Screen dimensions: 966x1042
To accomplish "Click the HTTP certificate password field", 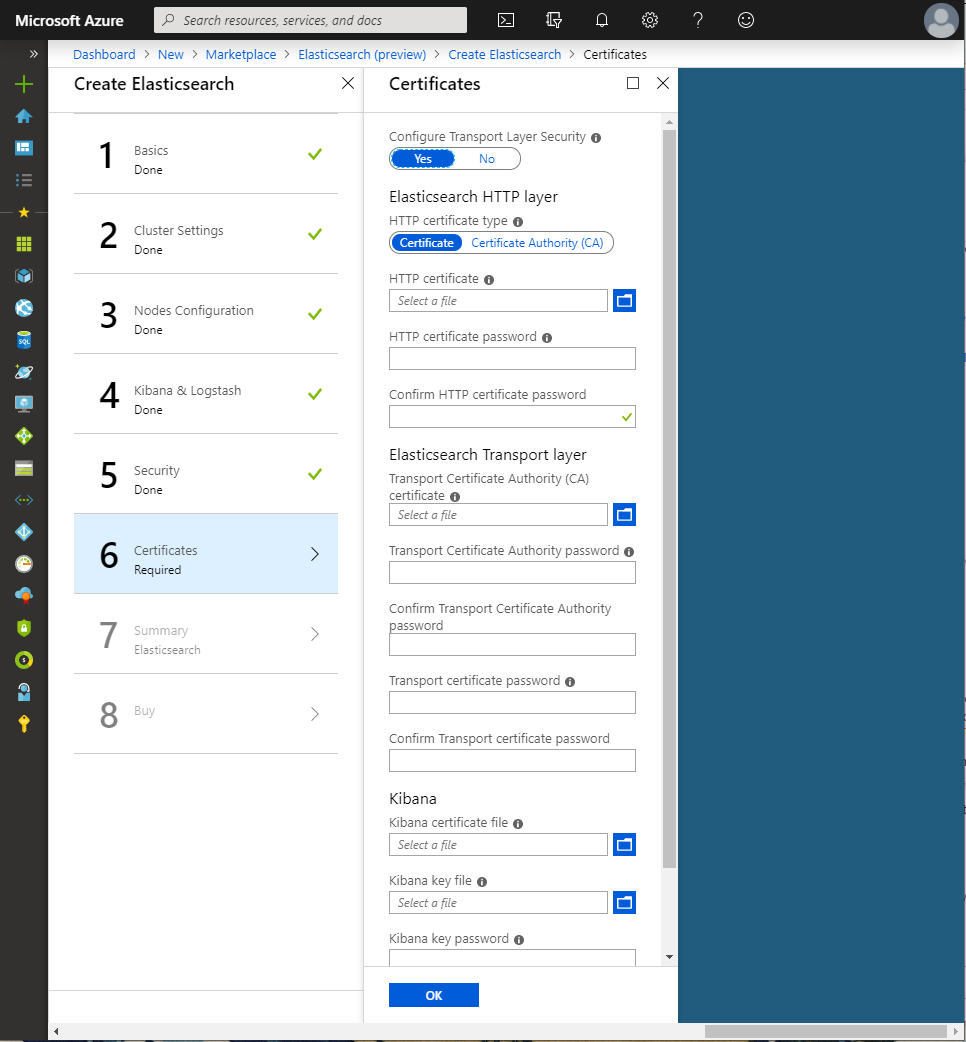I will pyautogui.click(x=512, y=359).
